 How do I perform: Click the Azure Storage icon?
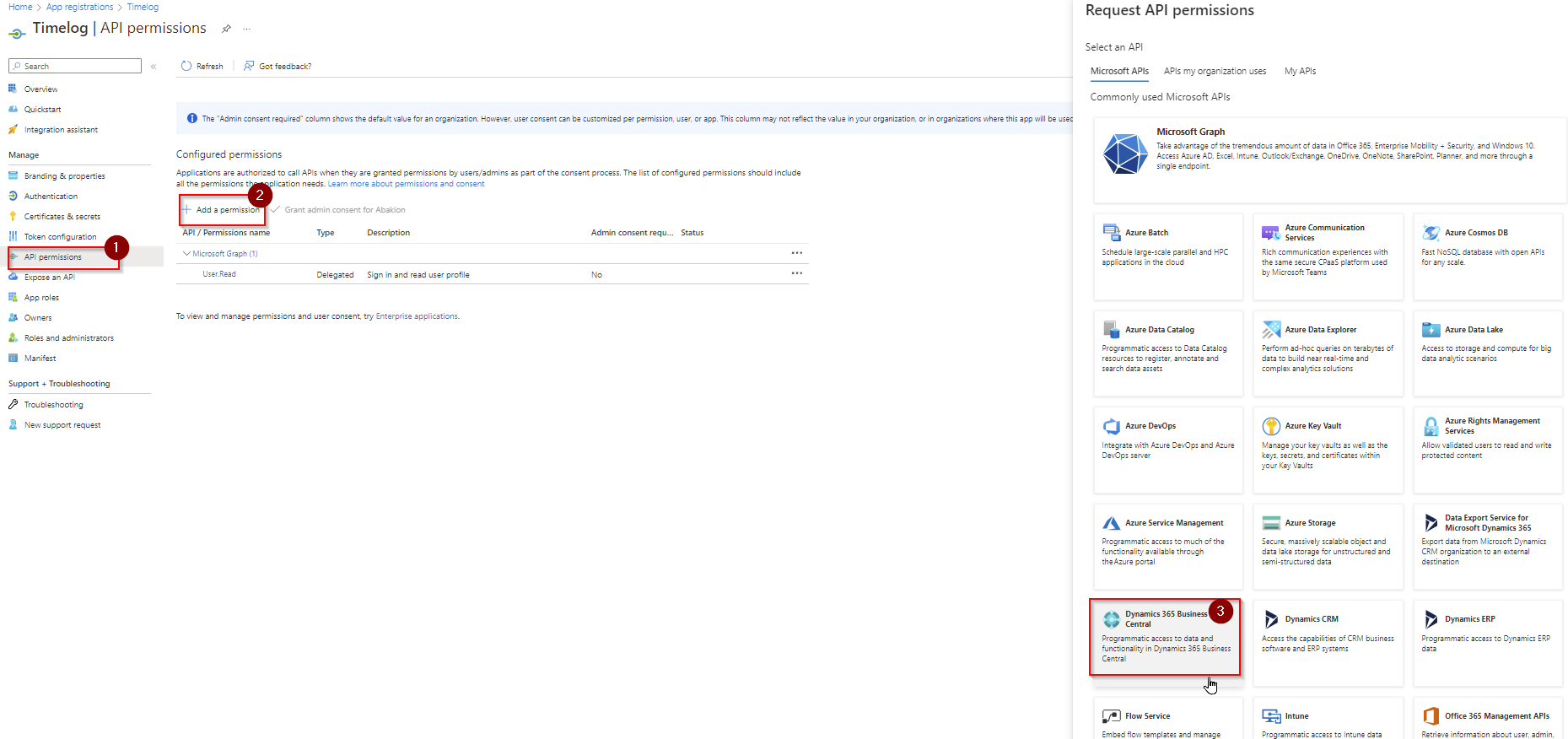[1271, 523]
